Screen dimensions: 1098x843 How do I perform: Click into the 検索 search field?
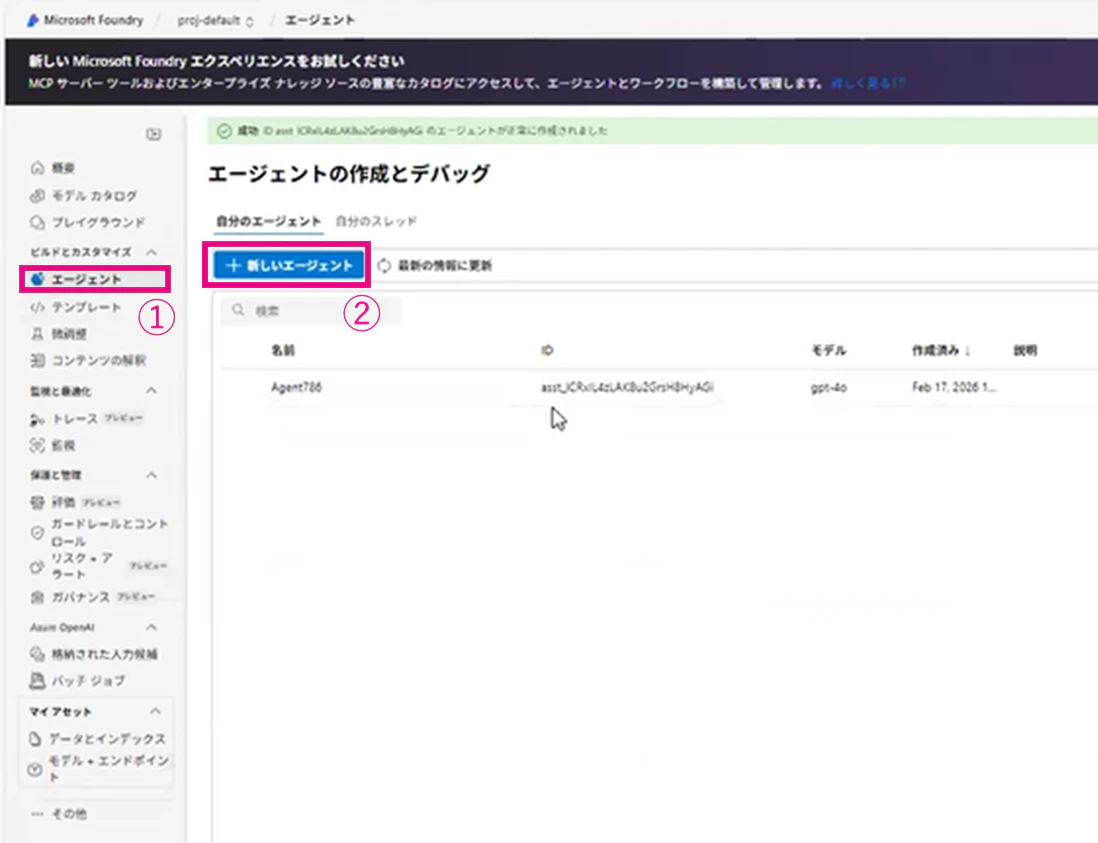coord(311,310)
